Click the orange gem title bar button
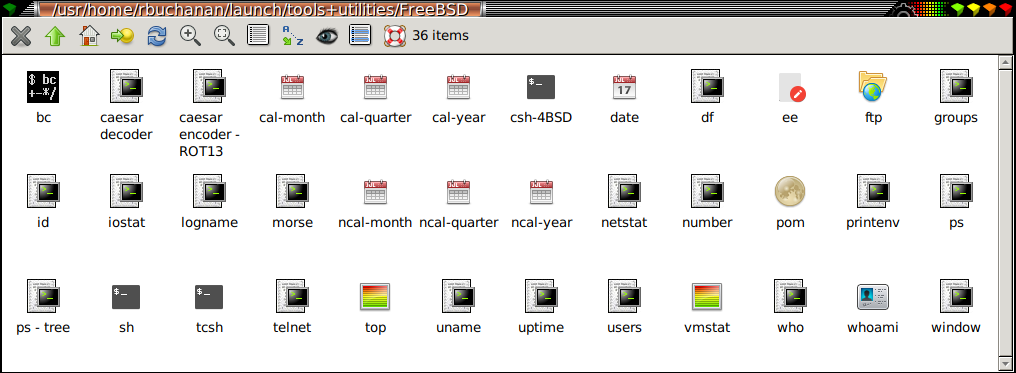Screen dimensions: 1016x373 click(x=989, y=9)
